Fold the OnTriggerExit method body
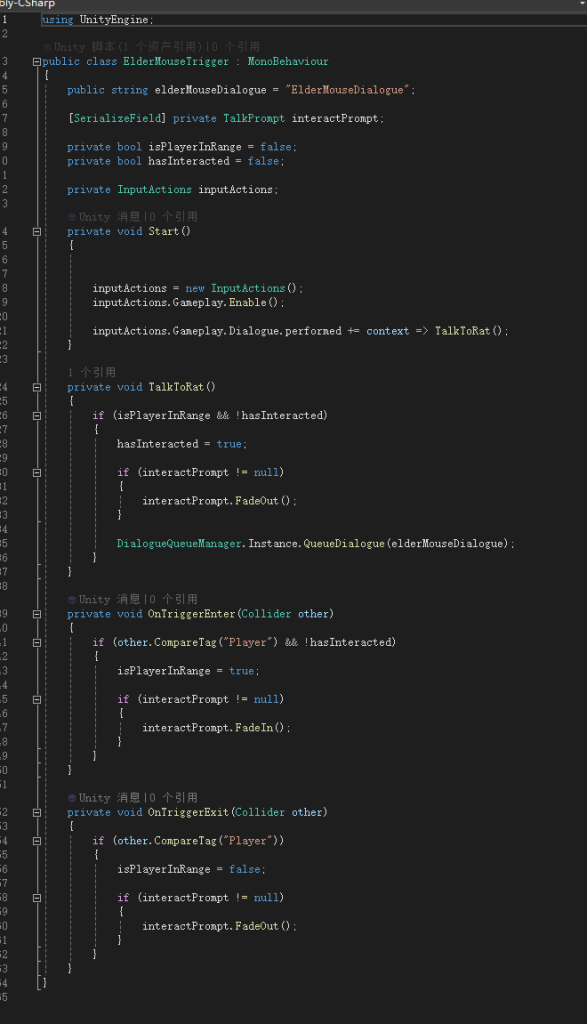Viewport: 587px width, 1024px height. pos(37,812)
